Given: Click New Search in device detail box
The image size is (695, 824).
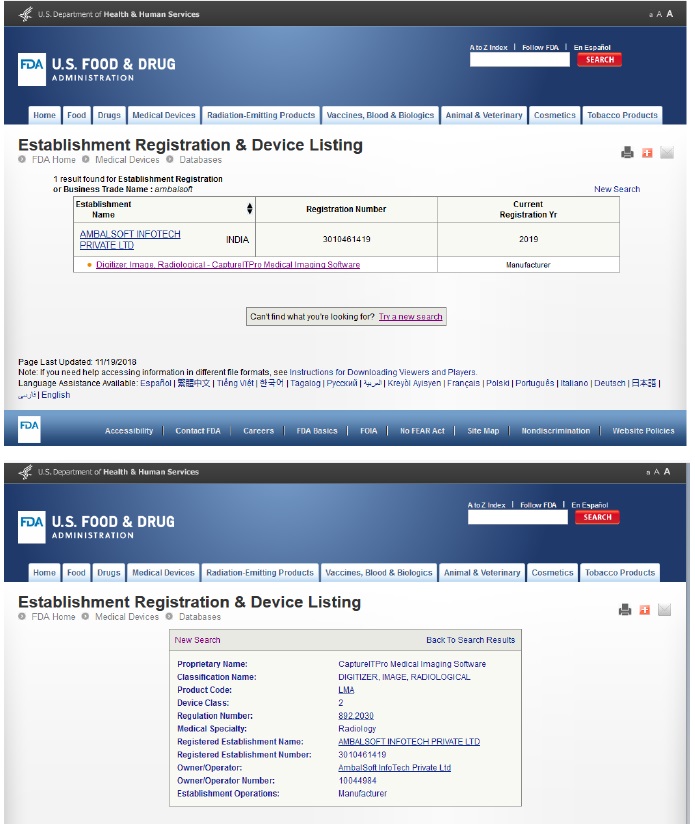Looking at the screenshot, I should click(197, 640).
